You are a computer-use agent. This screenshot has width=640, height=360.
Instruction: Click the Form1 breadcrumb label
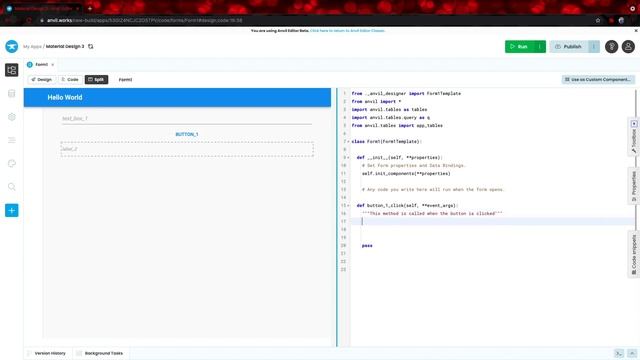125,80
